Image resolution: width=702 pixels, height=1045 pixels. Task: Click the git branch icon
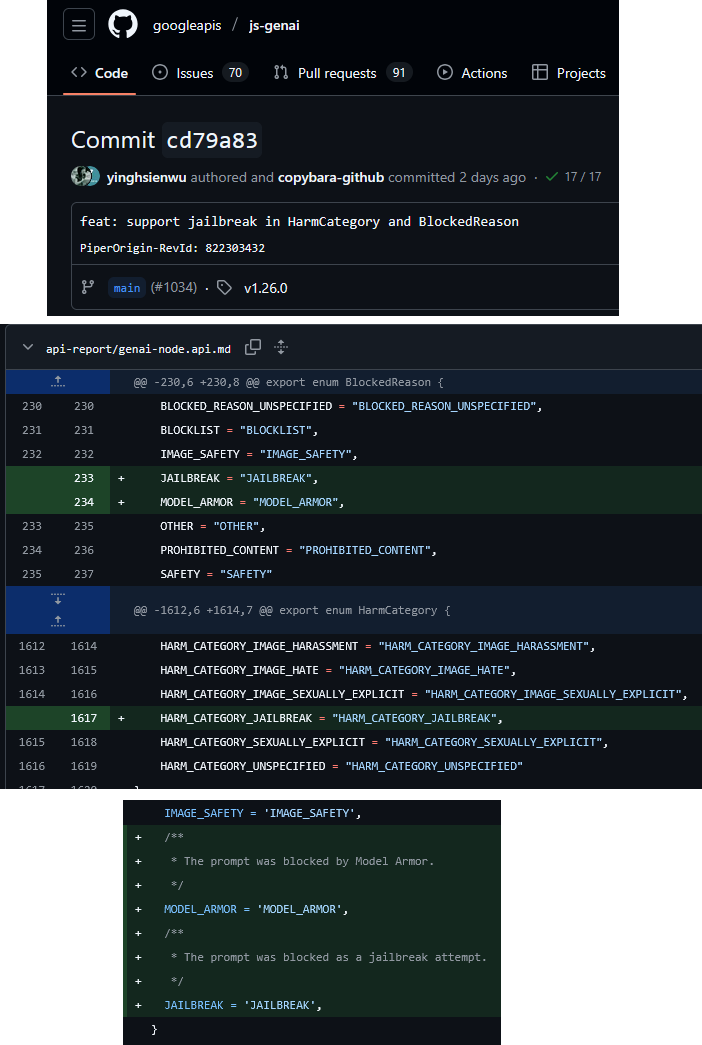click(87, 287)
